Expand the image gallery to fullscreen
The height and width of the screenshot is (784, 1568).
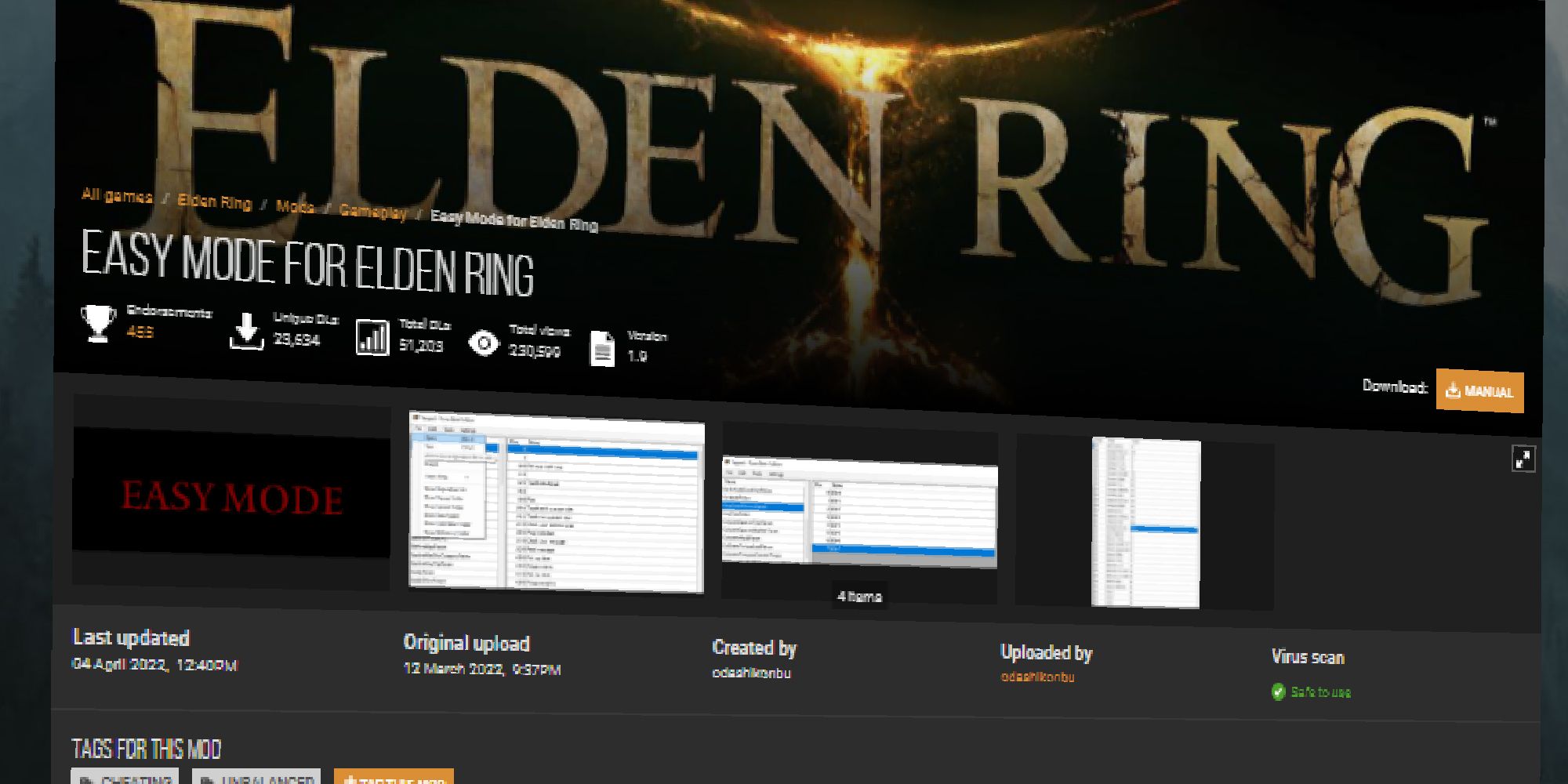[1523, 459]
